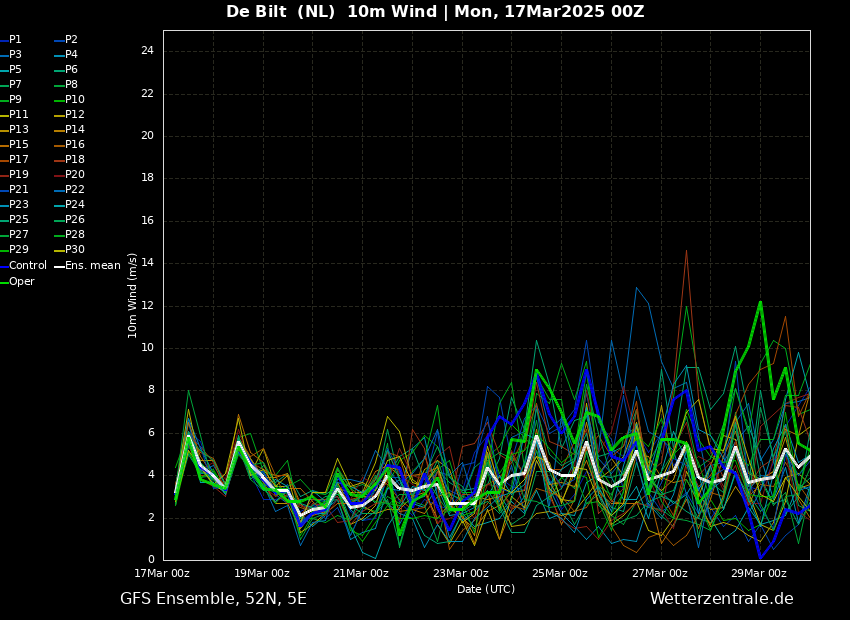
Task: Click the Wetterzentrale.de text
Action: click(721, 599)
